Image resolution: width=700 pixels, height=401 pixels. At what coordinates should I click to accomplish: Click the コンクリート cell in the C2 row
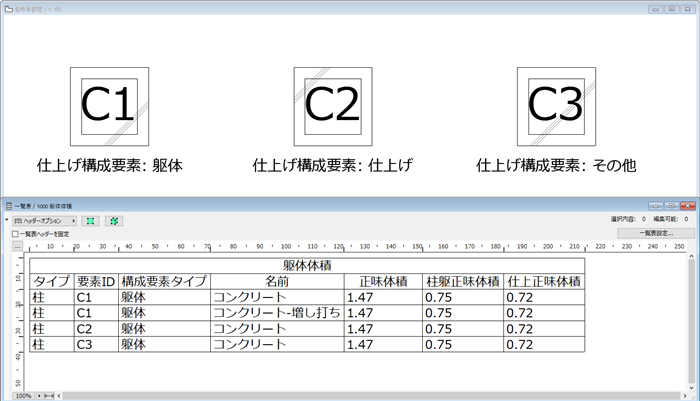[277, 329]
